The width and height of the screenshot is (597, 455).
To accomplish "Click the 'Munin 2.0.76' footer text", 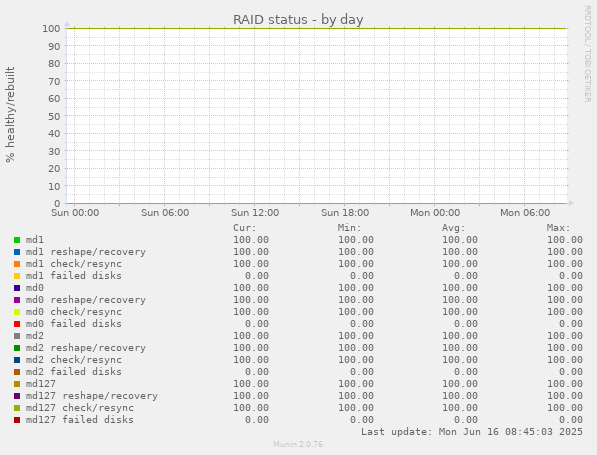I will [x=298, y=444].
